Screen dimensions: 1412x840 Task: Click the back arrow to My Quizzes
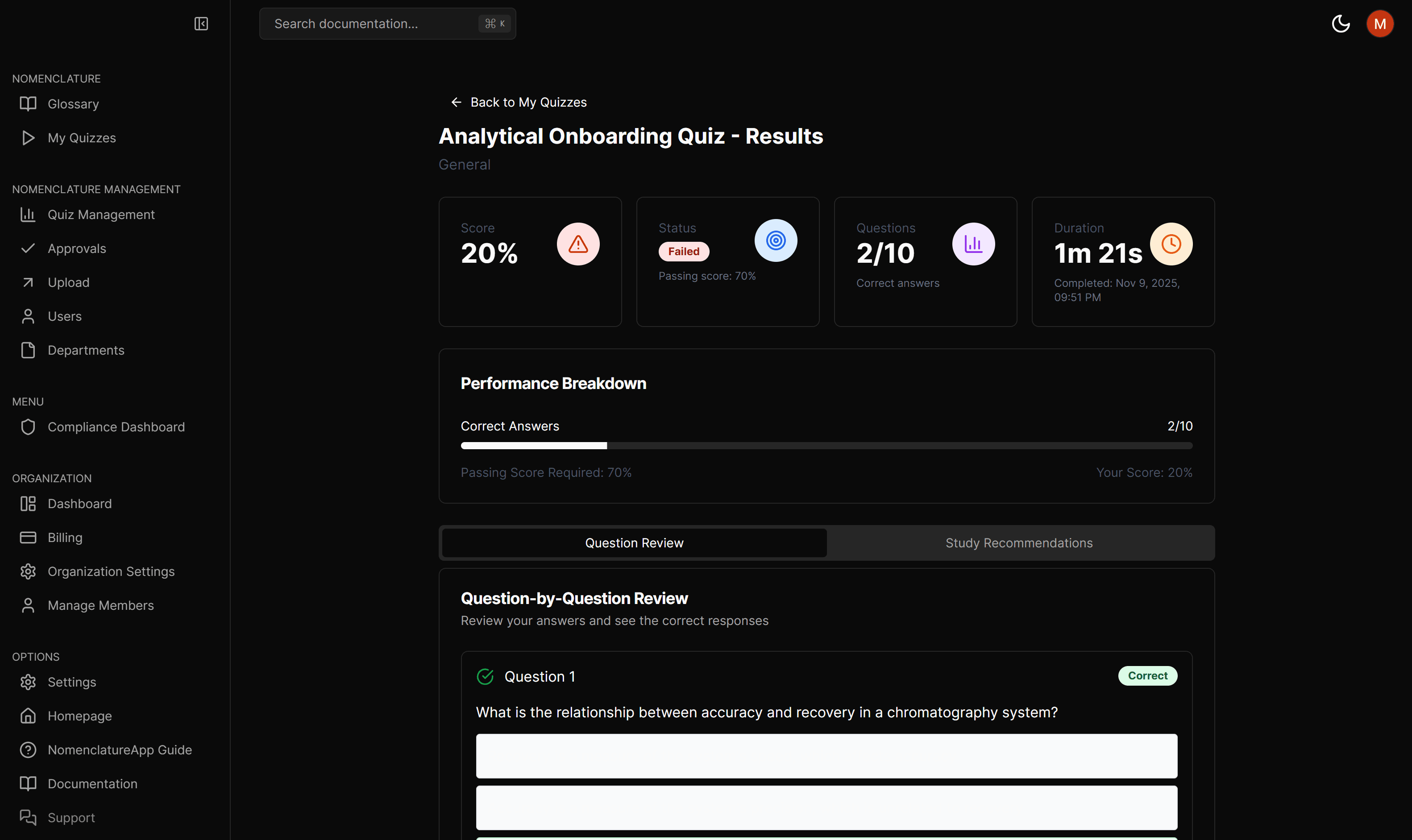[x=457, y=102]
